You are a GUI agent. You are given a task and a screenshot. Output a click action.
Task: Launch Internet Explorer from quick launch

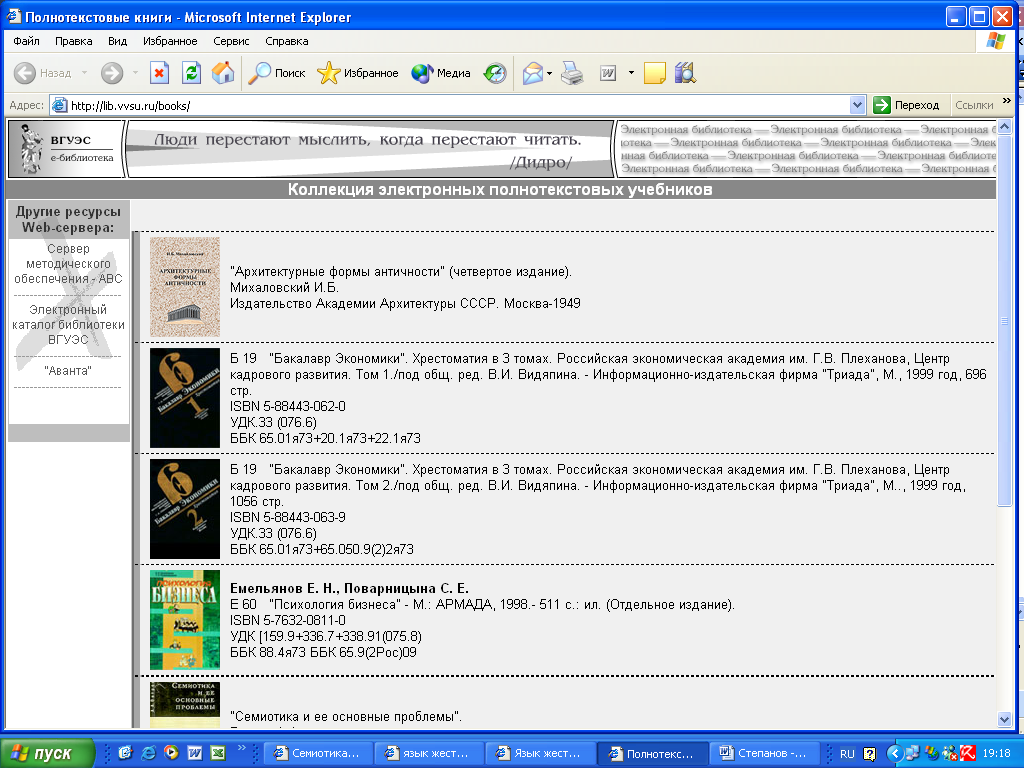pos(148,753)
